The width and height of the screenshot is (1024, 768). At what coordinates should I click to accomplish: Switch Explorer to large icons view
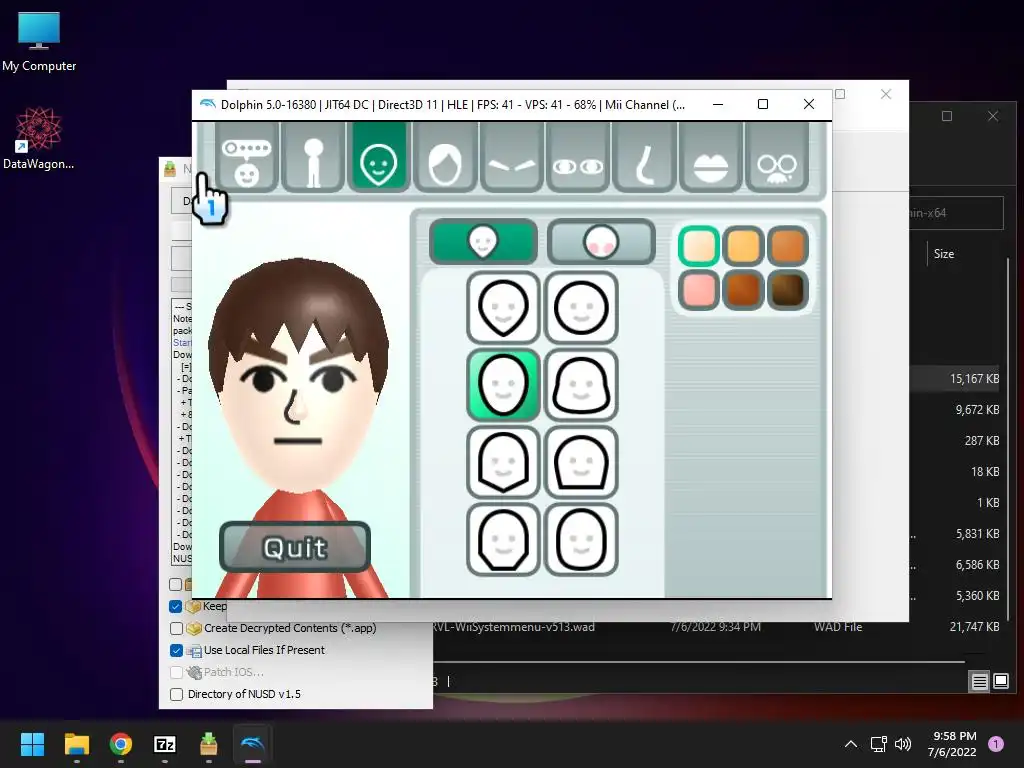[1001, 682]
